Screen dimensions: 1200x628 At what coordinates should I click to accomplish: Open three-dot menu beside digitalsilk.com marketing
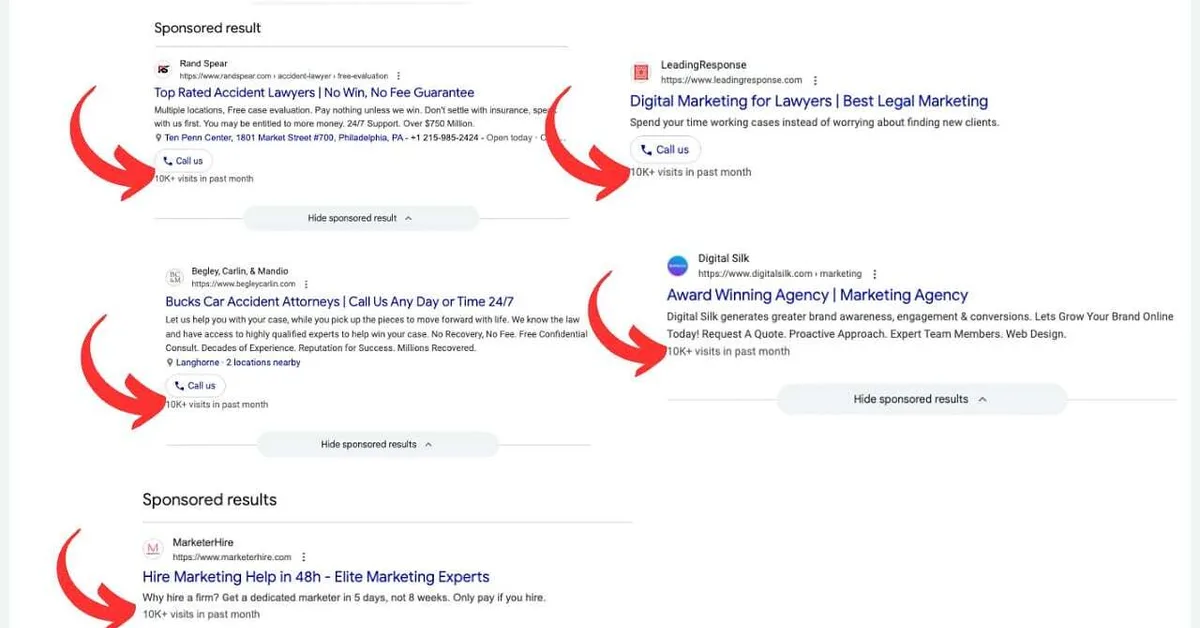point(875,274)
